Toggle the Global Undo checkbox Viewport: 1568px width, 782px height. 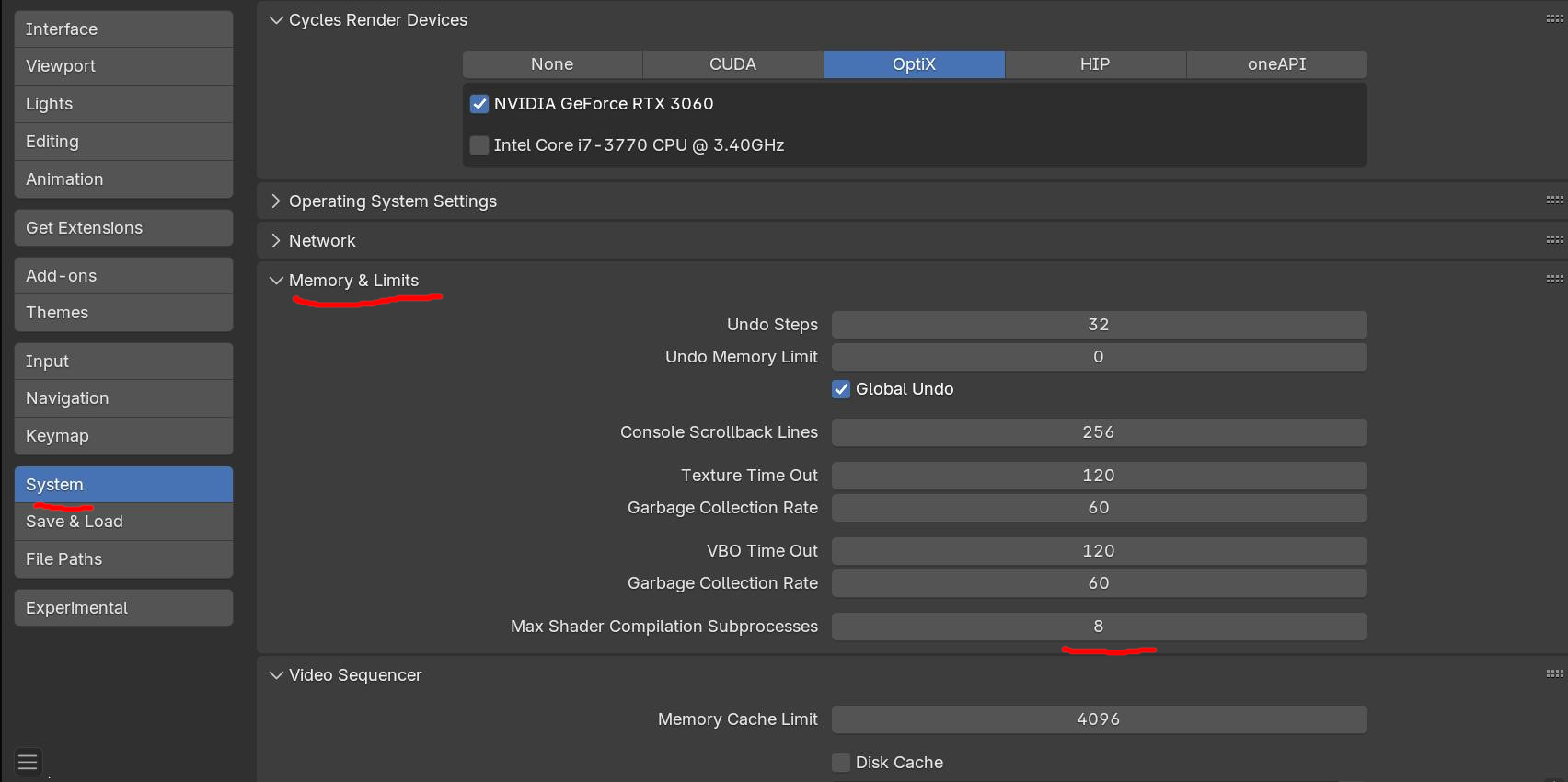click(841, 389)
